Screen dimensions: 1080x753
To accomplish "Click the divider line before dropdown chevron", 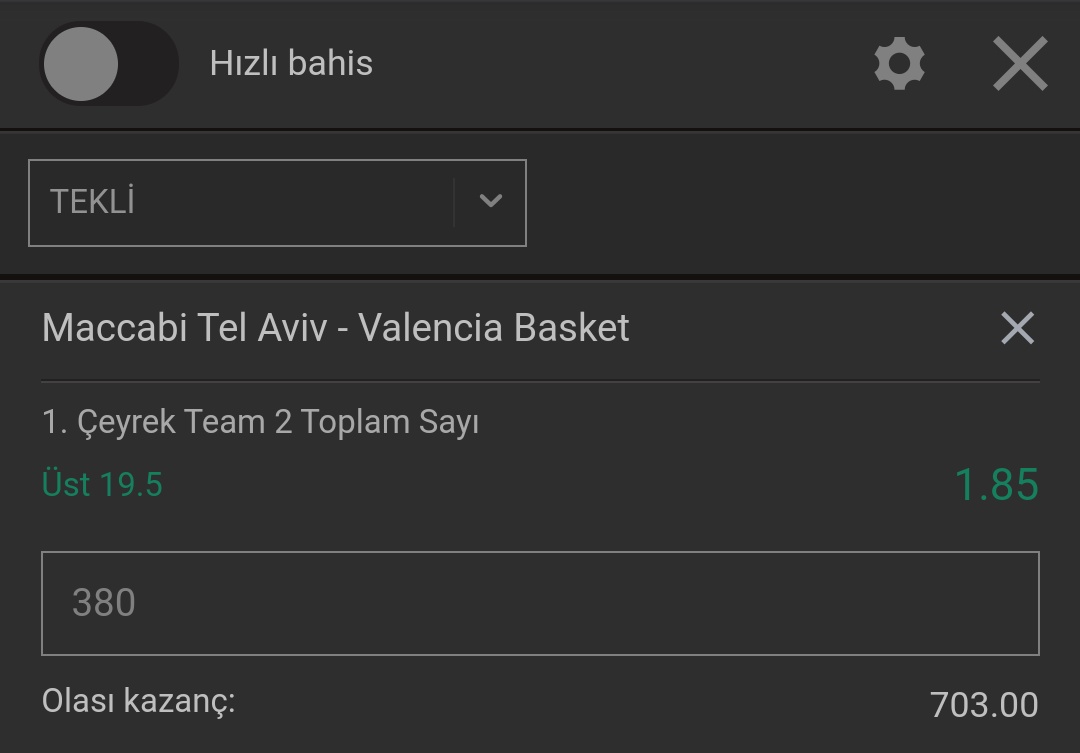I will pos(454,203).
